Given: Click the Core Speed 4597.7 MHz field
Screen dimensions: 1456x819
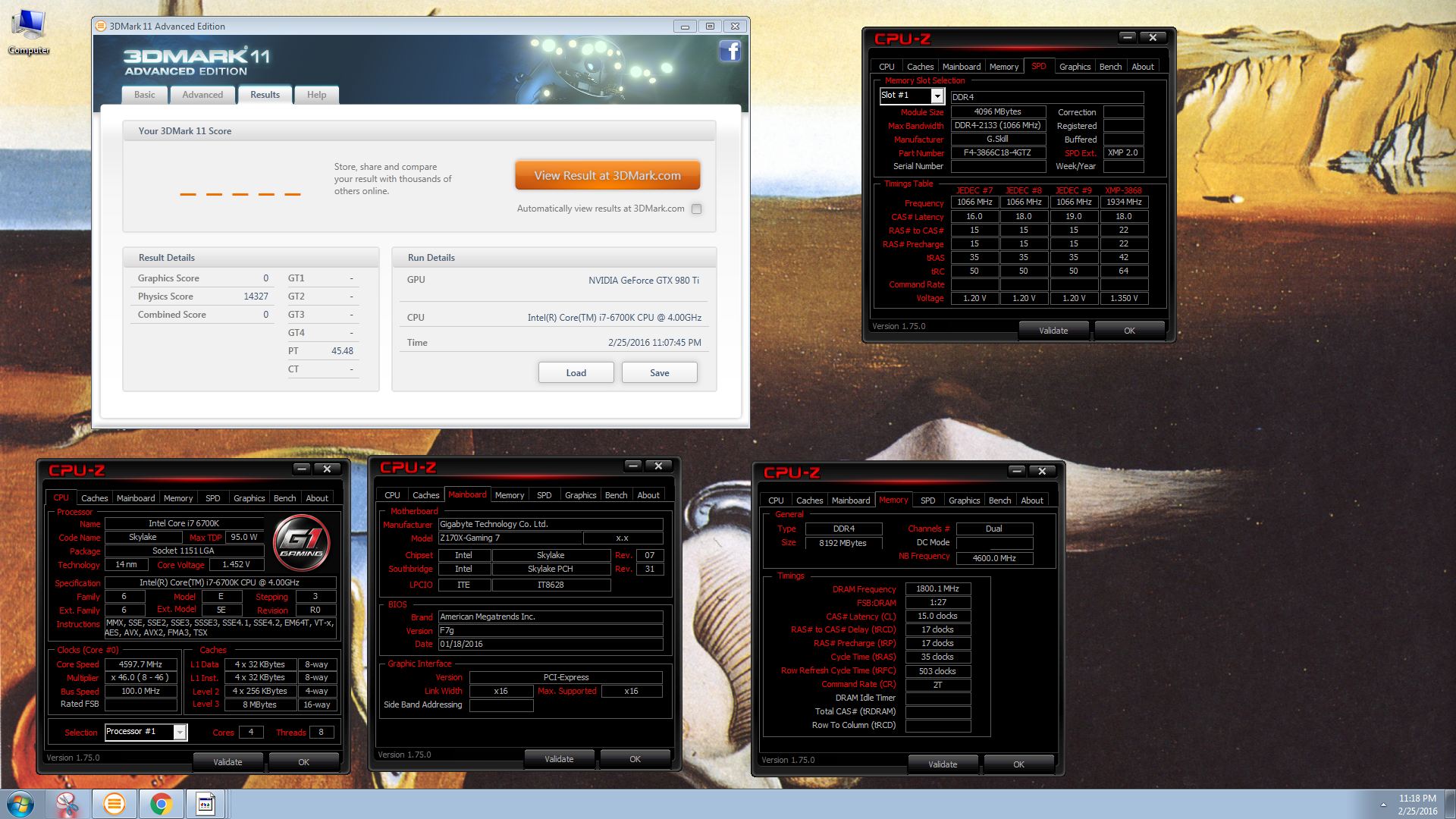Looking at the screenshot, I should tap(140, 664).
